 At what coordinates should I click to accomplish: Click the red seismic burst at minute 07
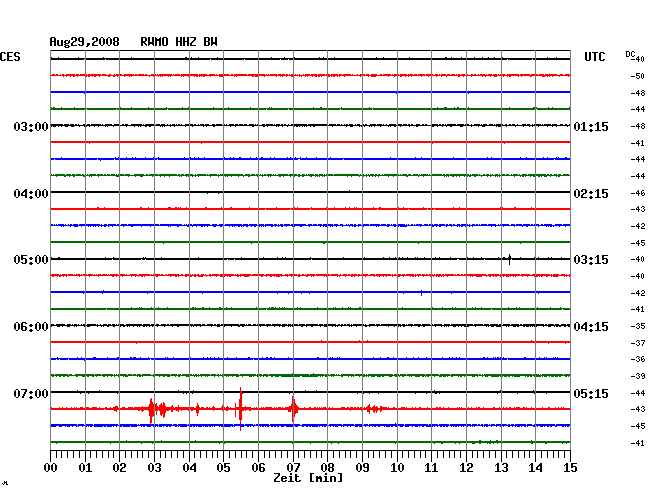pos(293,409)
